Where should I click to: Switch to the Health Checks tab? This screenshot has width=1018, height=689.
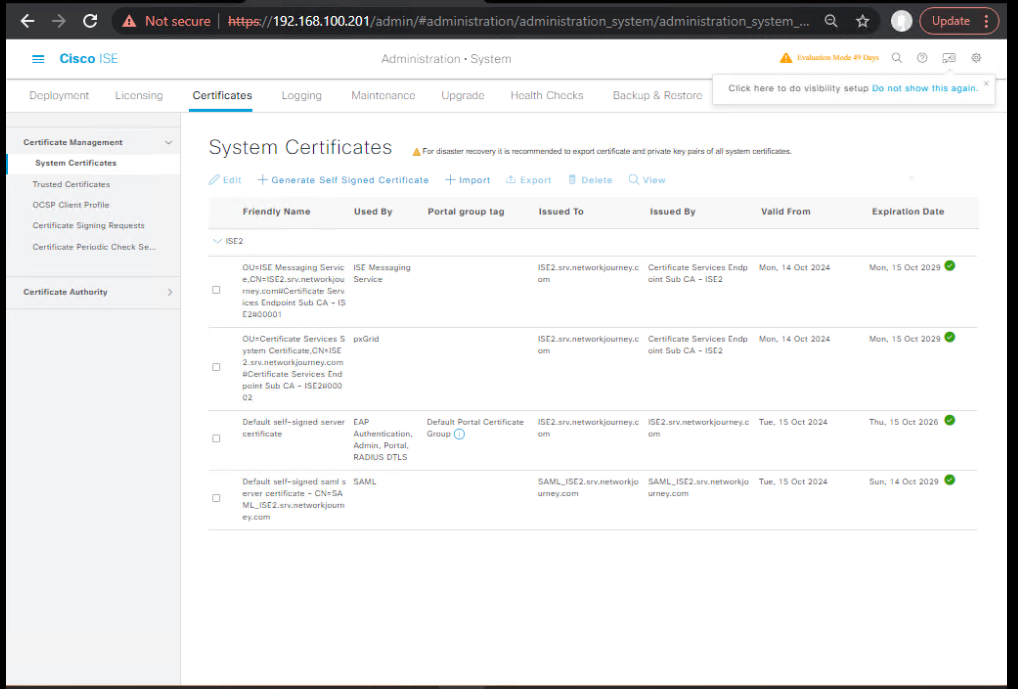[x=547, y=95]
